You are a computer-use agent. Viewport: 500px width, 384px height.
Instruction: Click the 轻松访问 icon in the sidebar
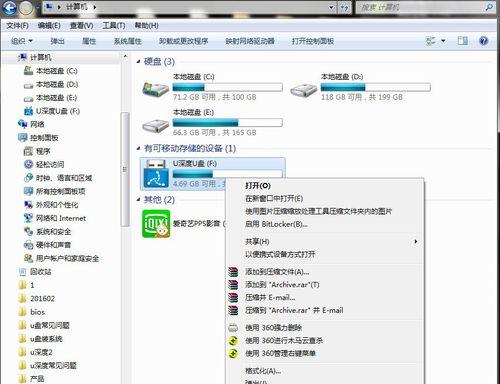click(x=28, y=164)
